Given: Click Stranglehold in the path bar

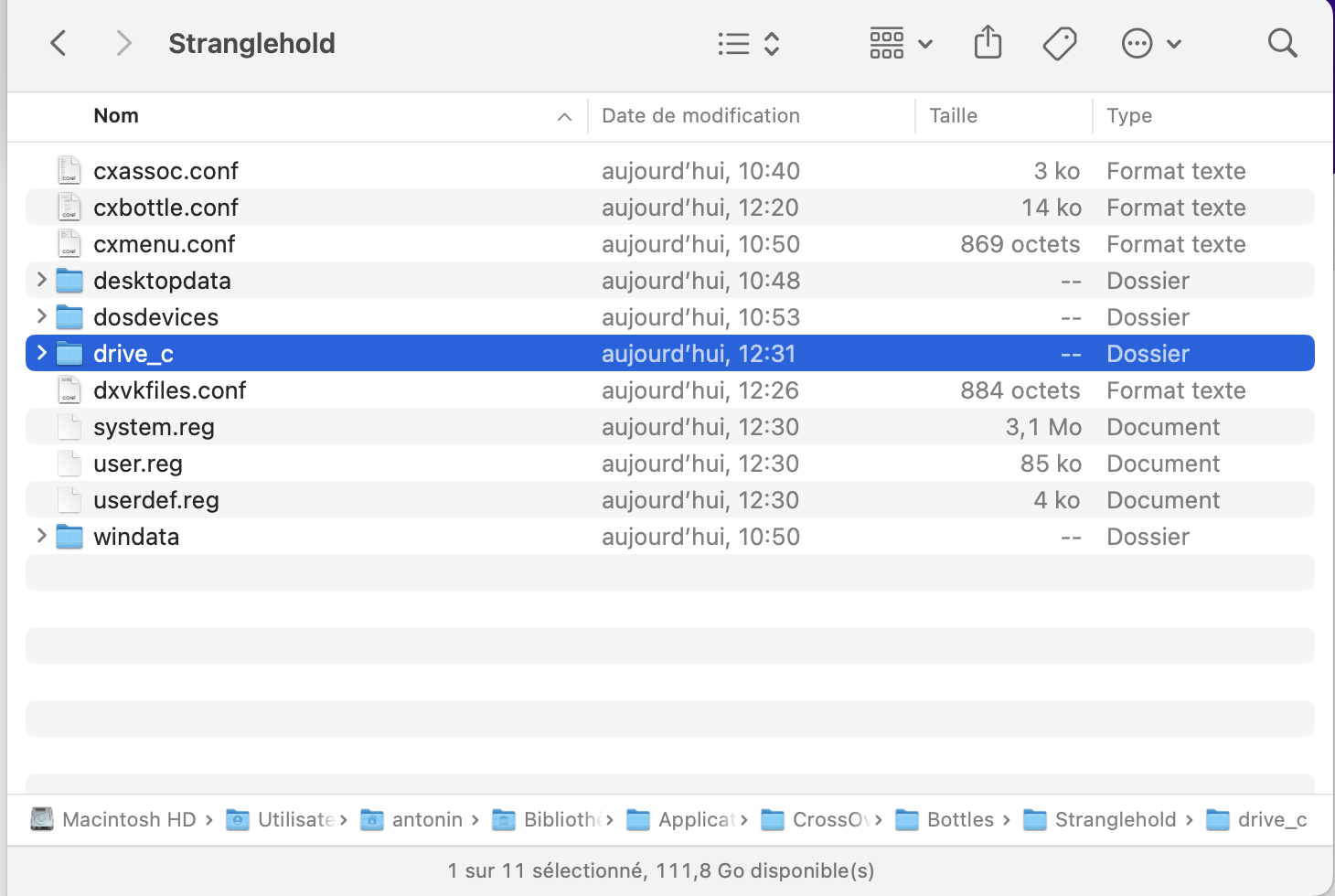Looking at the screenshot, I should [1100, 819].
